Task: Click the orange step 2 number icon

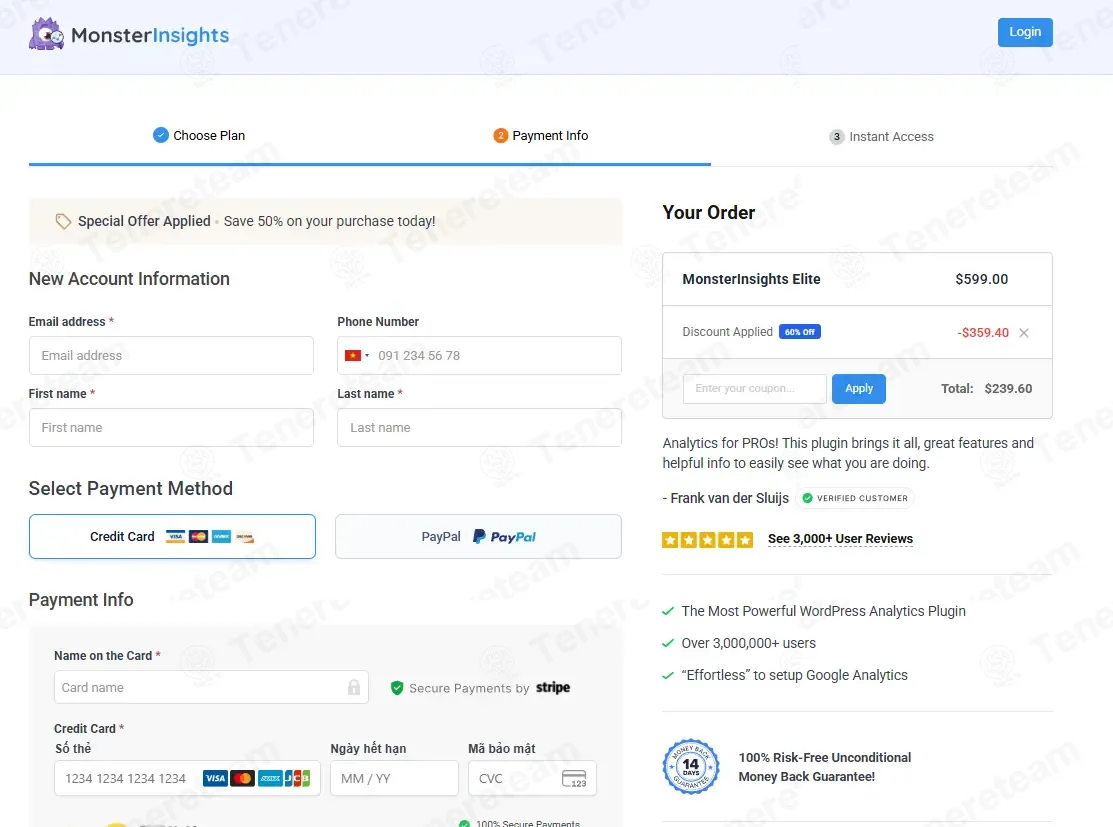Action: point(500,135)
